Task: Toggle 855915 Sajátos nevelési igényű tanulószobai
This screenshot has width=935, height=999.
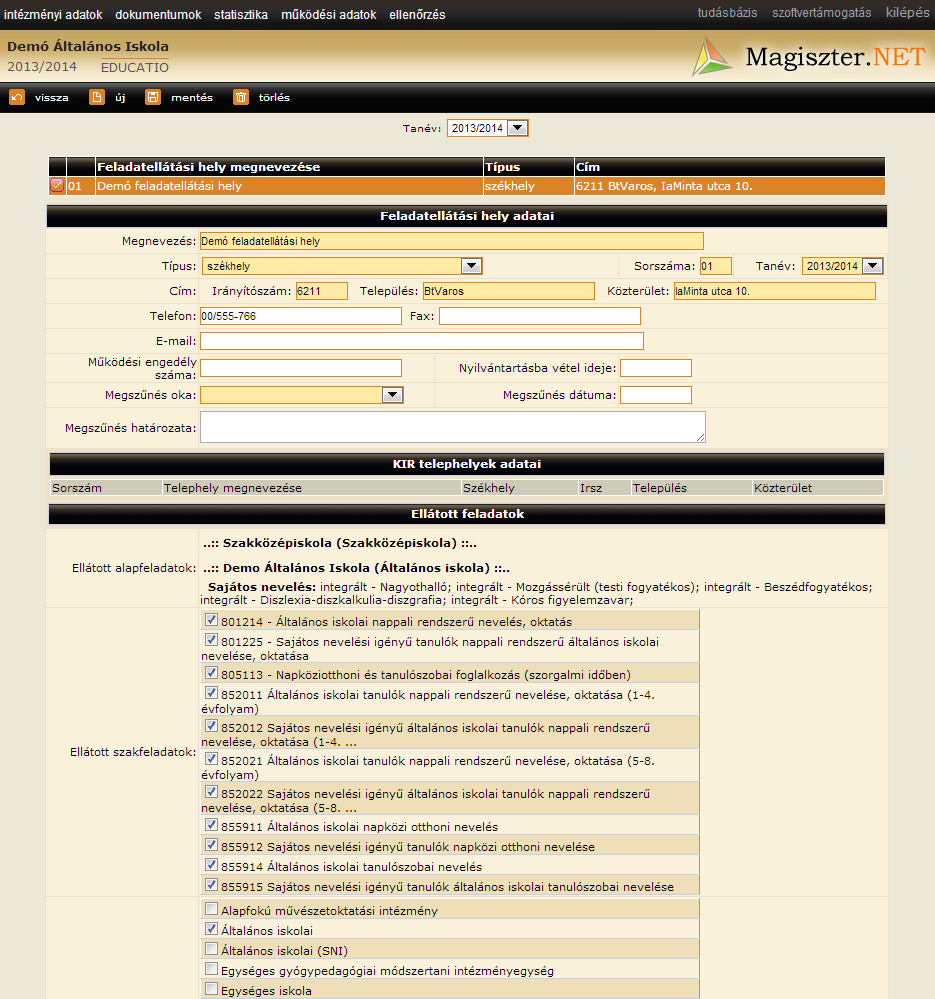Action: tap(211, 885)
